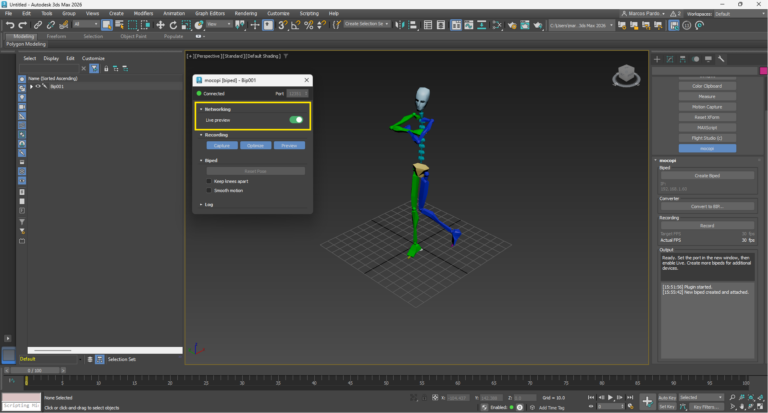Open the Modify panel tab icon
Image resolution: width=768 pixels, height=413 pixels.
670,59
